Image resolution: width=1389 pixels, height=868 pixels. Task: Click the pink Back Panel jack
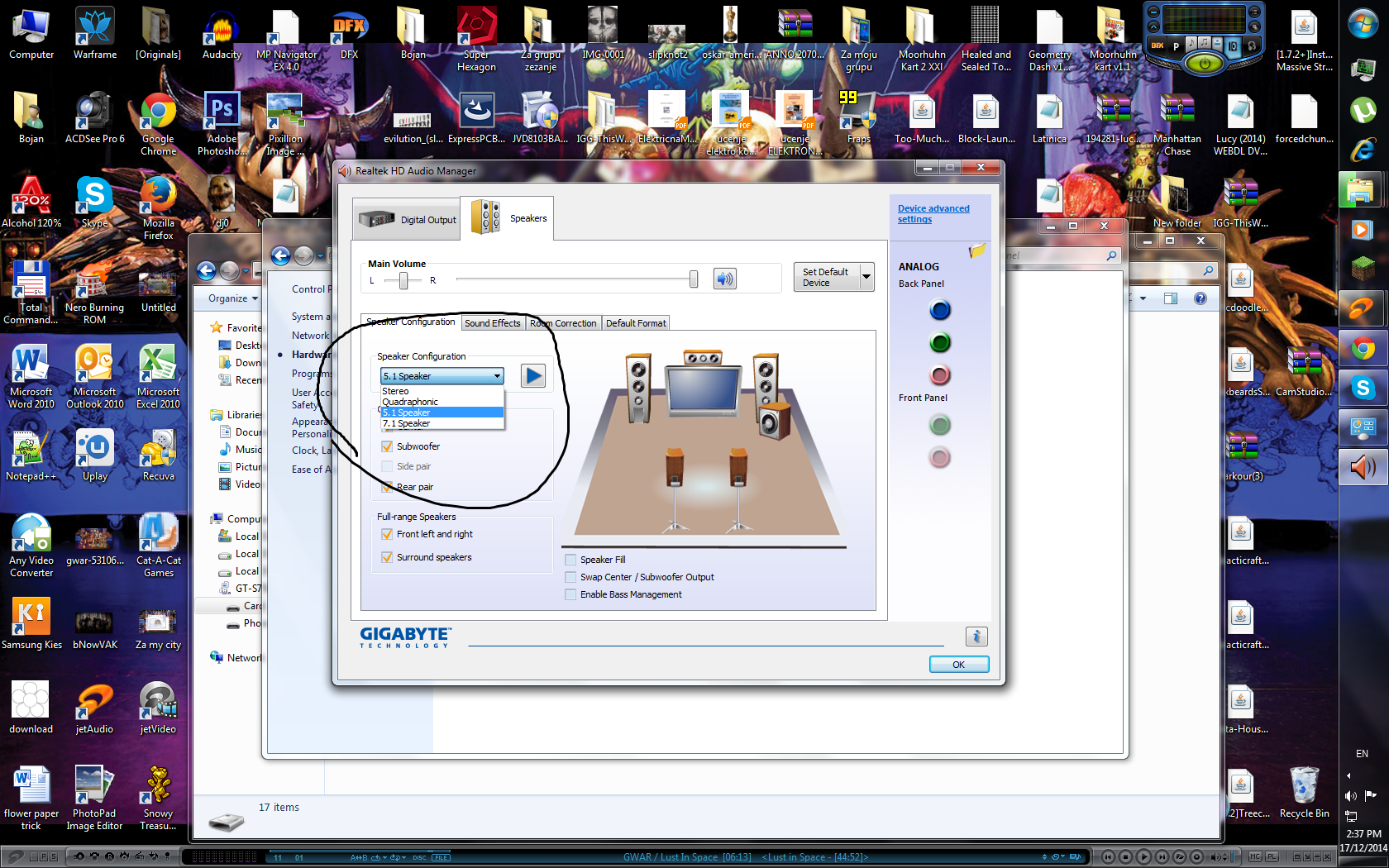pos(940,375)
